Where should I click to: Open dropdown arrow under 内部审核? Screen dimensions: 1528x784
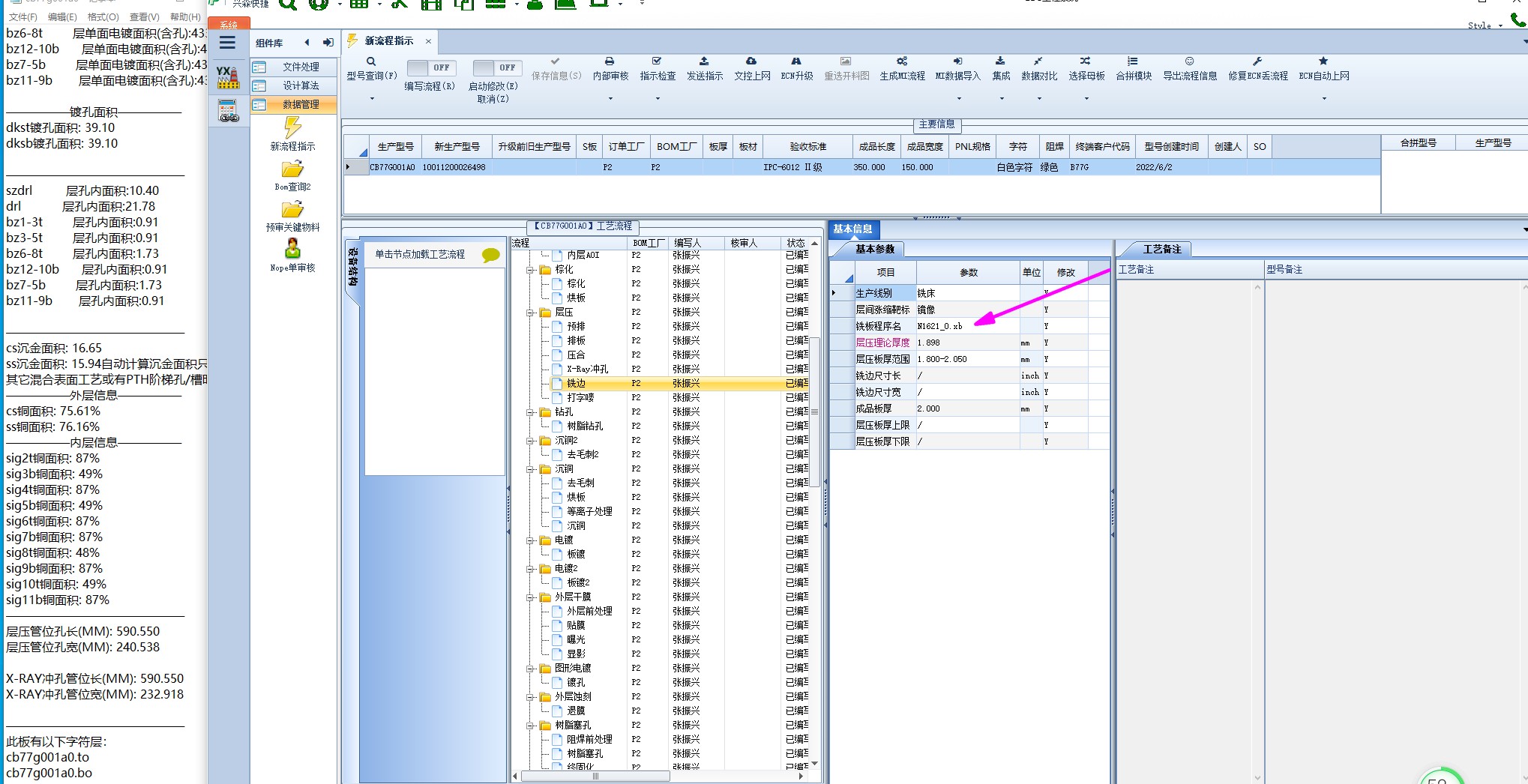(610, 98)
